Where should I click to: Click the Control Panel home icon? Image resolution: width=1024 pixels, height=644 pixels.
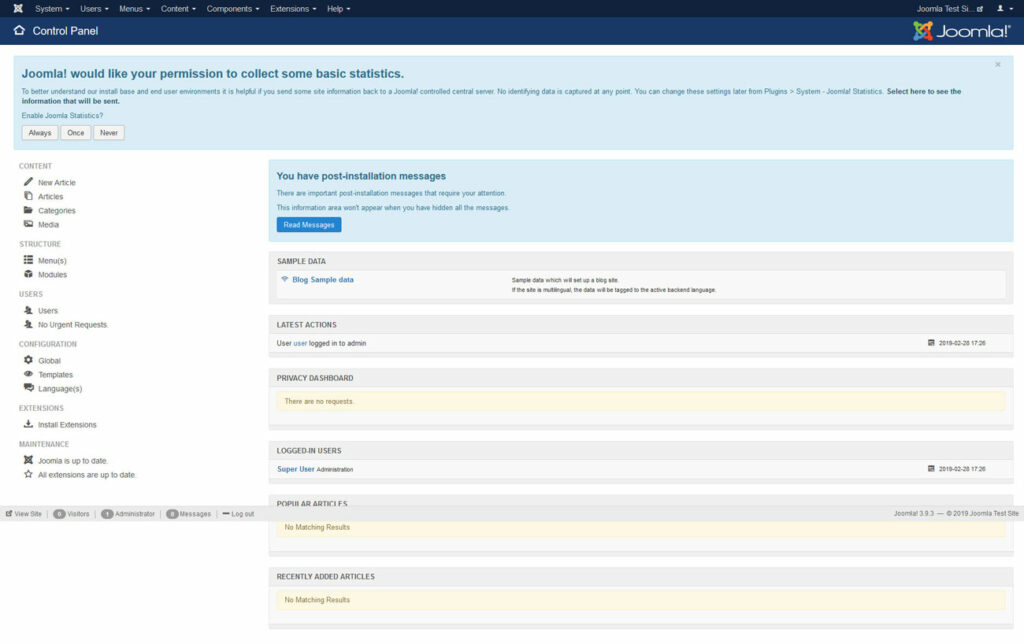tap(19, 30)
